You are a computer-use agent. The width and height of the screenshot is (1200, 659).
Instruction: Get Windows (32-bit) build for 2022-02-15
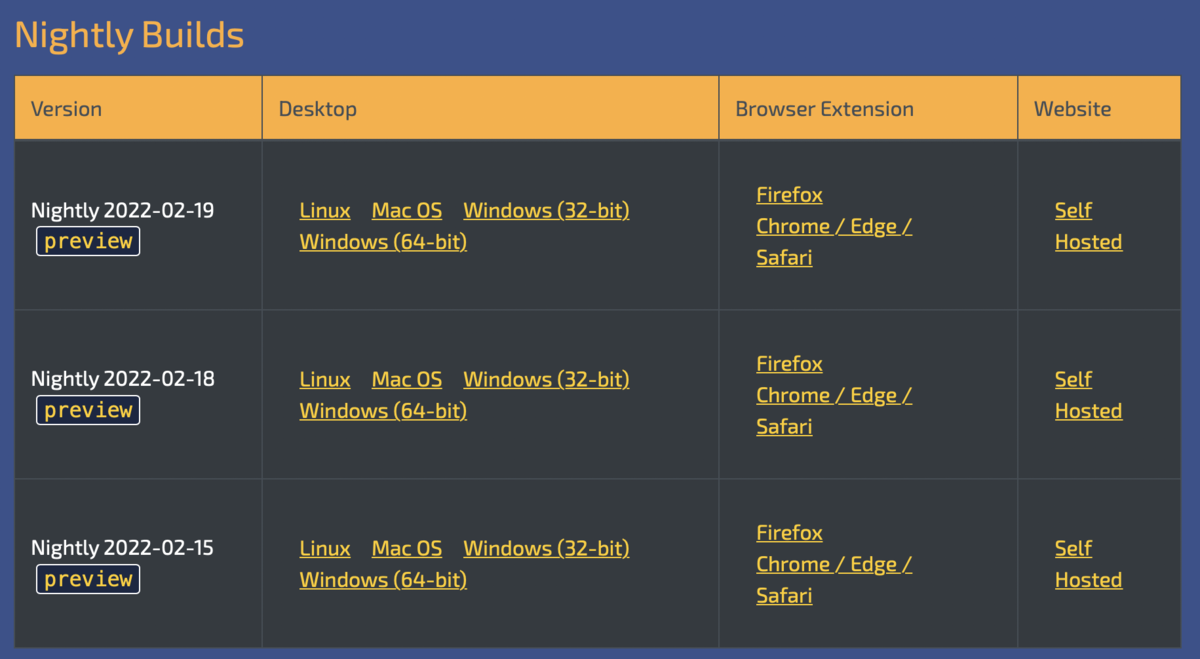click(546, 549)
